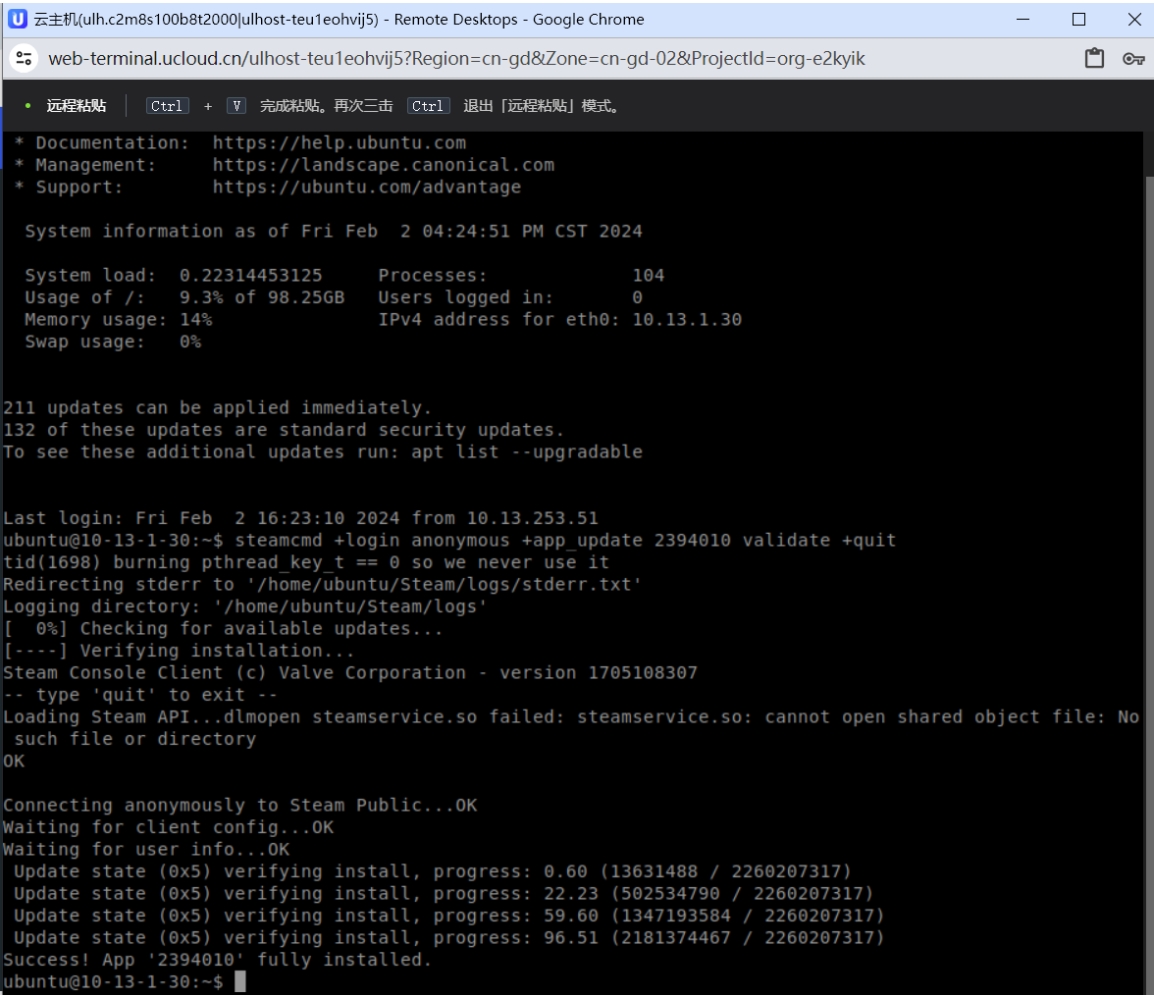The image size is (1154, 995).
Task: Close the Remote Desktops Chrome window
Action: click(x=1134, y=19)
